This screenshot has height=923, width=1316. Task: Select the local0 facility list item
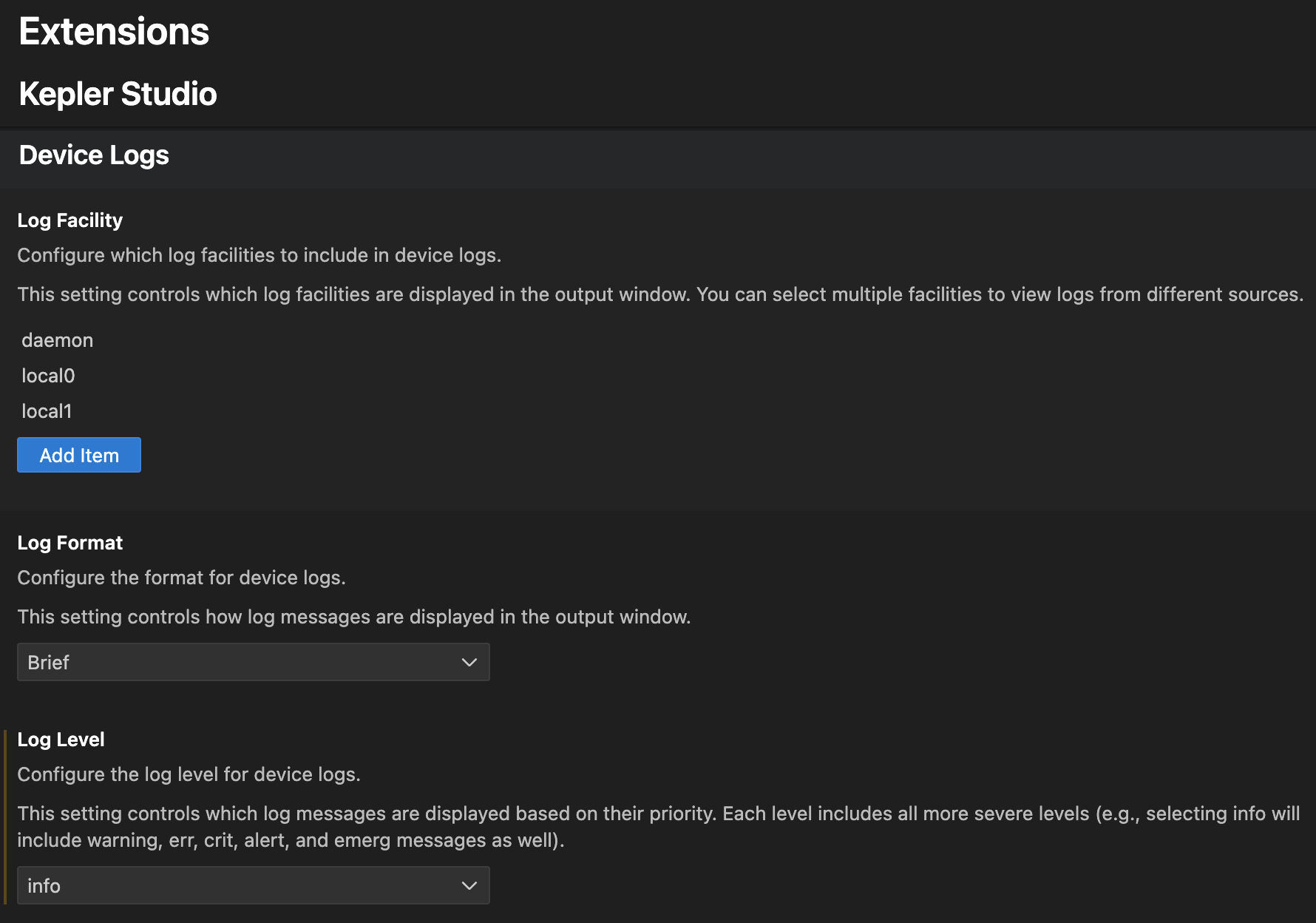(48, 376)
